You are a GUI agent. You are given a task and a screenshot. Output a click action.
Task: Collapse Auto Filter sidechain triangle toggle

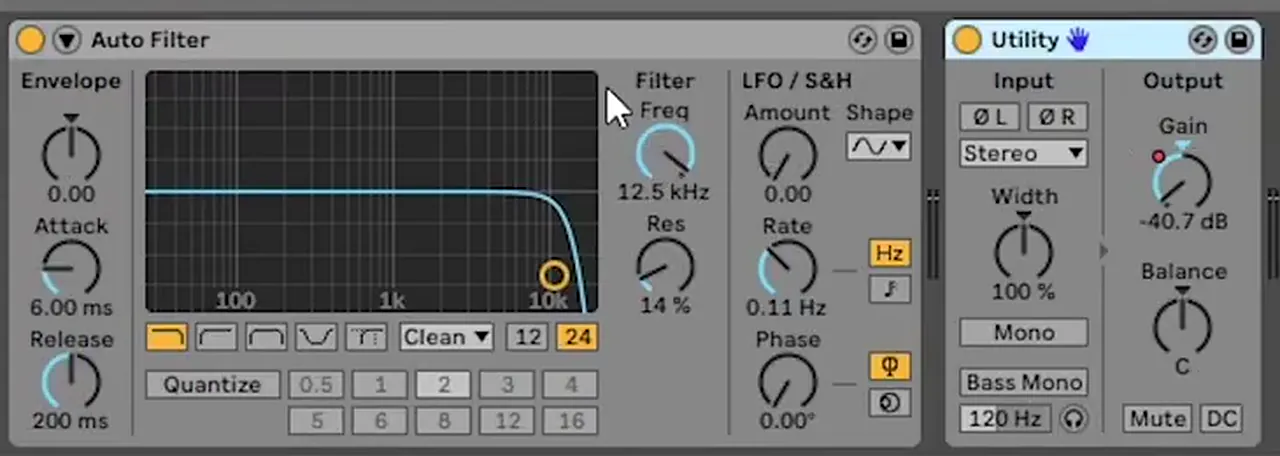tap(66, 40)
